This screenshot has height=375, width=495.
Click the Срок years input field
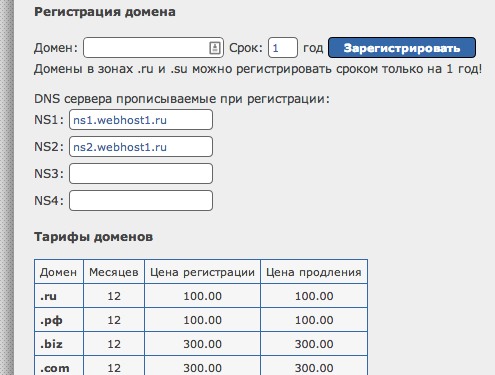(283, 48)
